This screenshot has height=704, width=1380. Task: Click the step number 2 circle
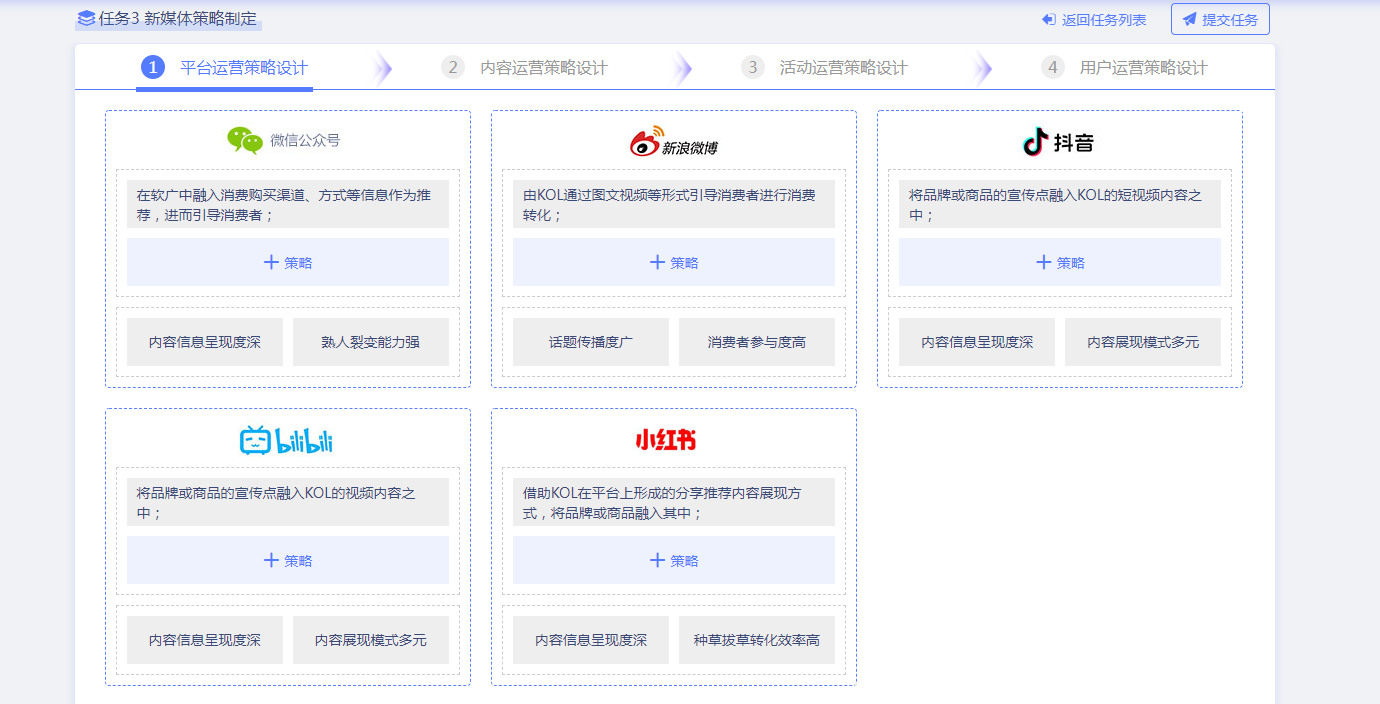click(x=453, y=67)
